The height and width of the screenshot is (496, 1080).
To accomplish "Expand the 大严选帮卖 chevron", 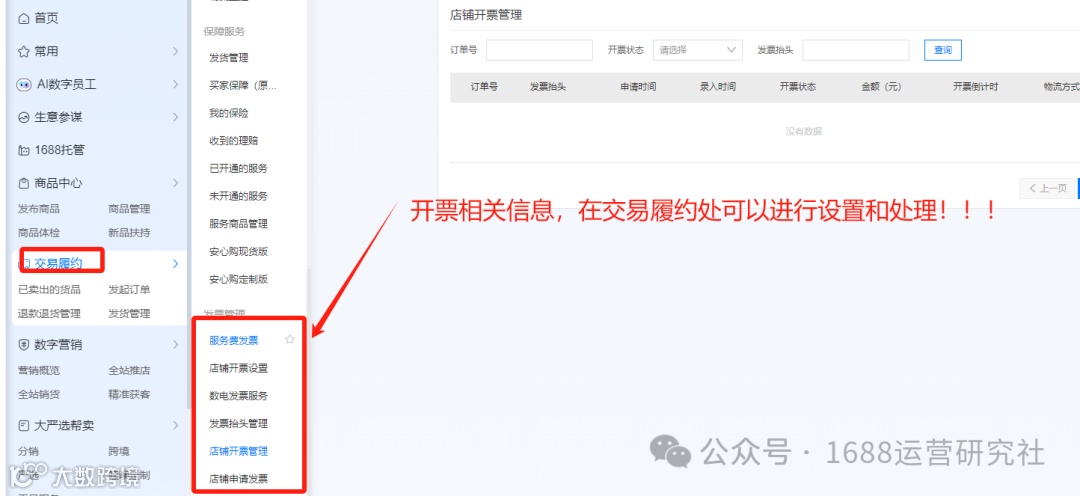I will click(176, 426).
